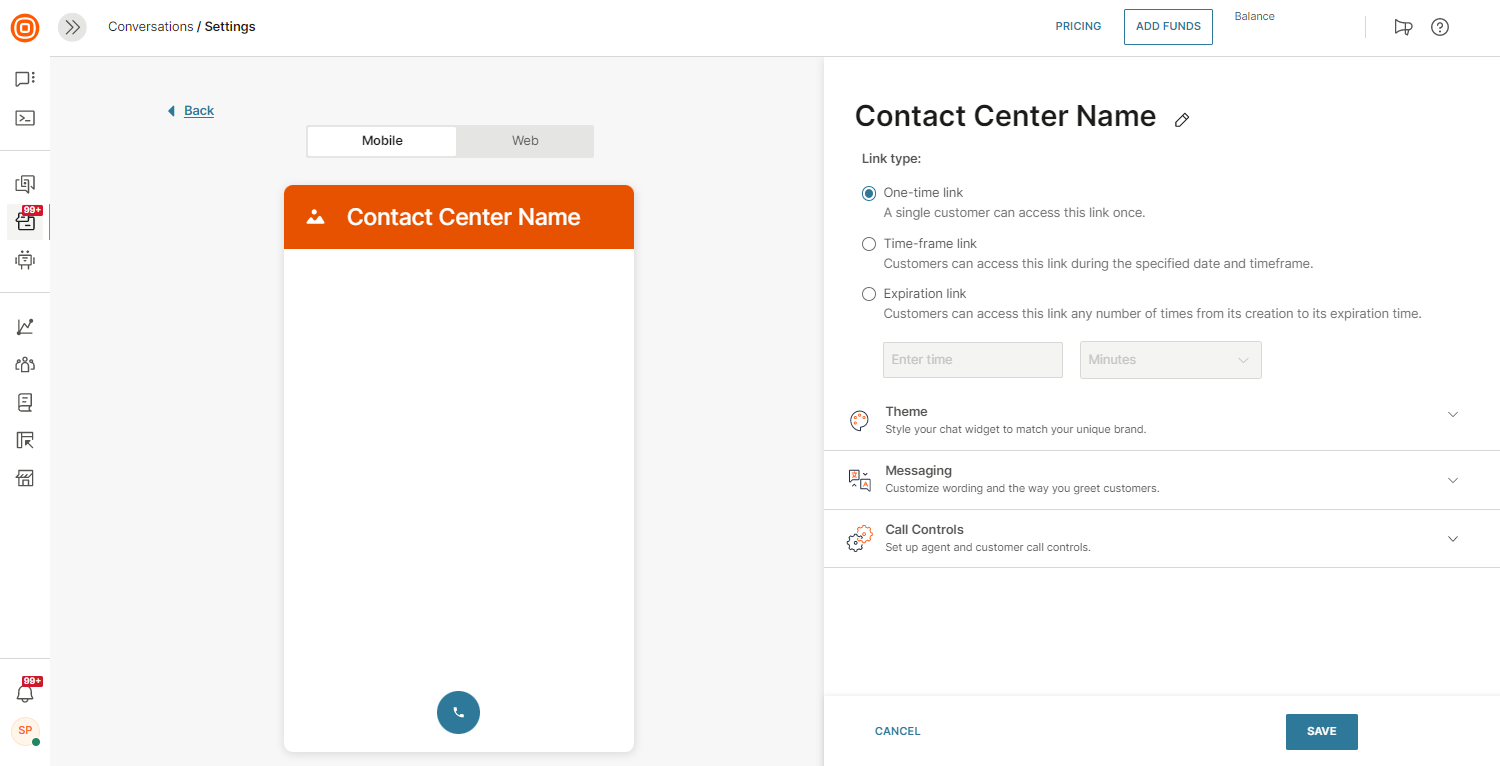The image size is (1500, 766).
Task: Click the orange widget header preview
Action: point(459,217)
